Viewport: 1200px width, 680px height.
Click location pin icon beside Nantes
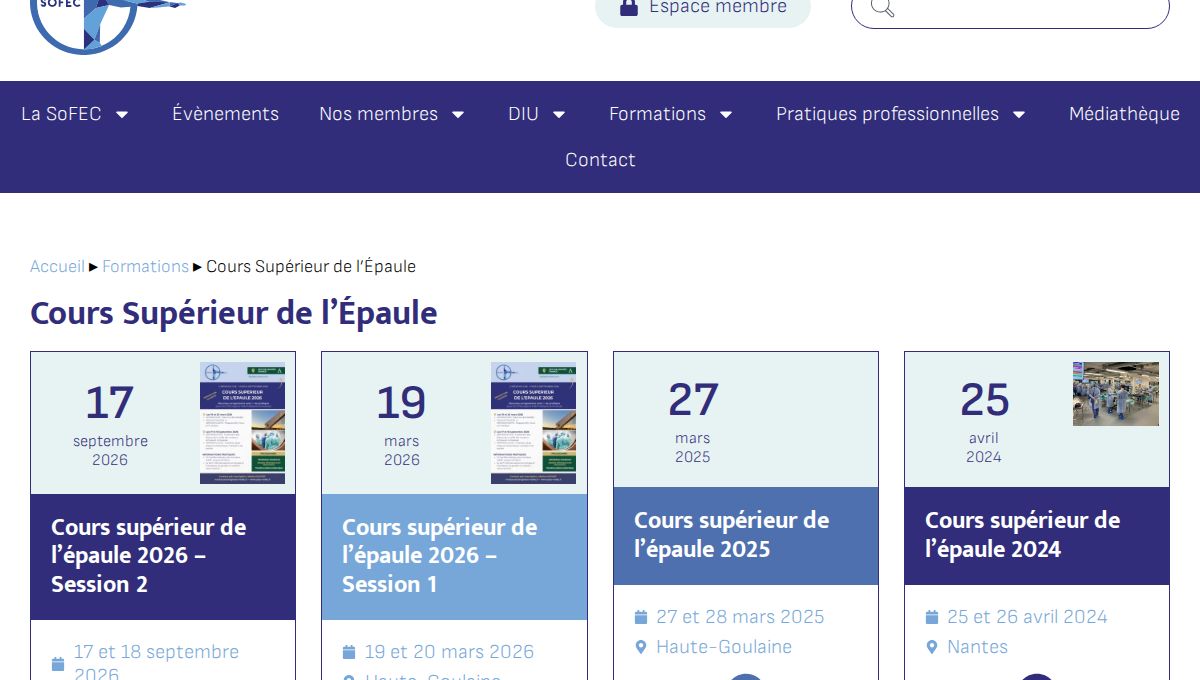[932, 647]
